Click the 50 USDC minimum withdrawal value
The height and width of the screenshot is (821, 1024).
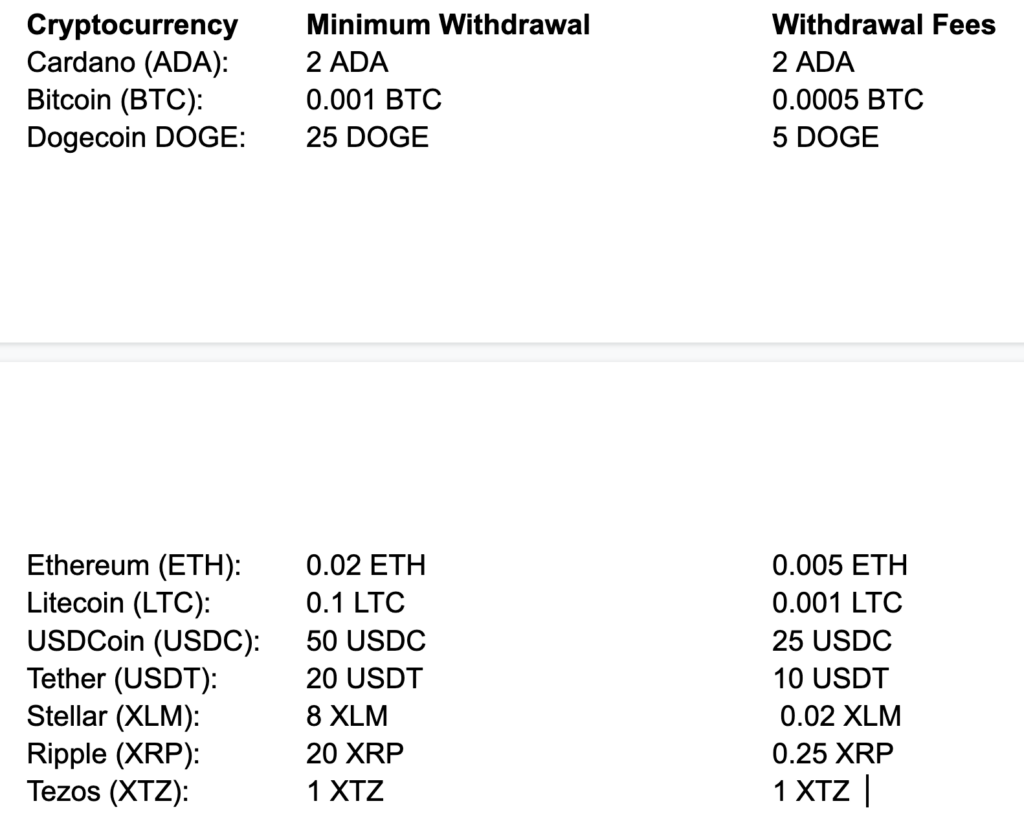(x=365, y=641)
